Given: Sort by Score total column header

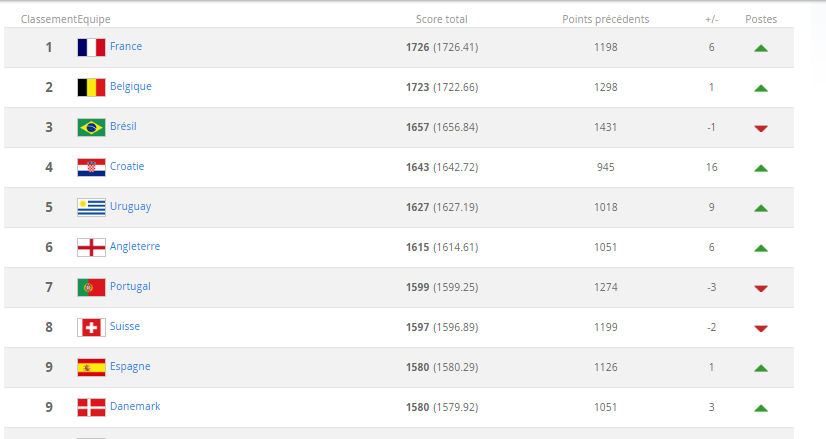Looking at the screenshot, I should (x=441, y=19).
